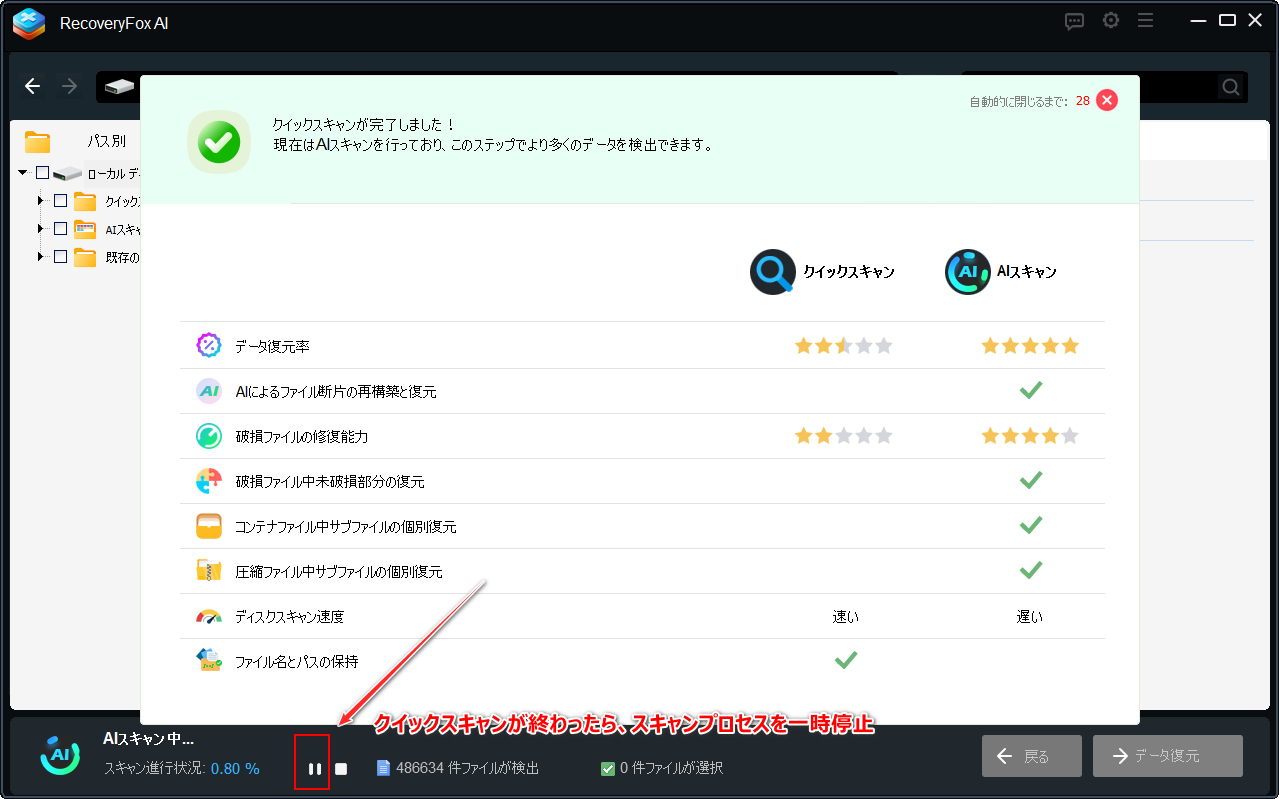Click the green checkmark success icon
1279x799 pixels.
pyautogui.click(x=219, y=143)
